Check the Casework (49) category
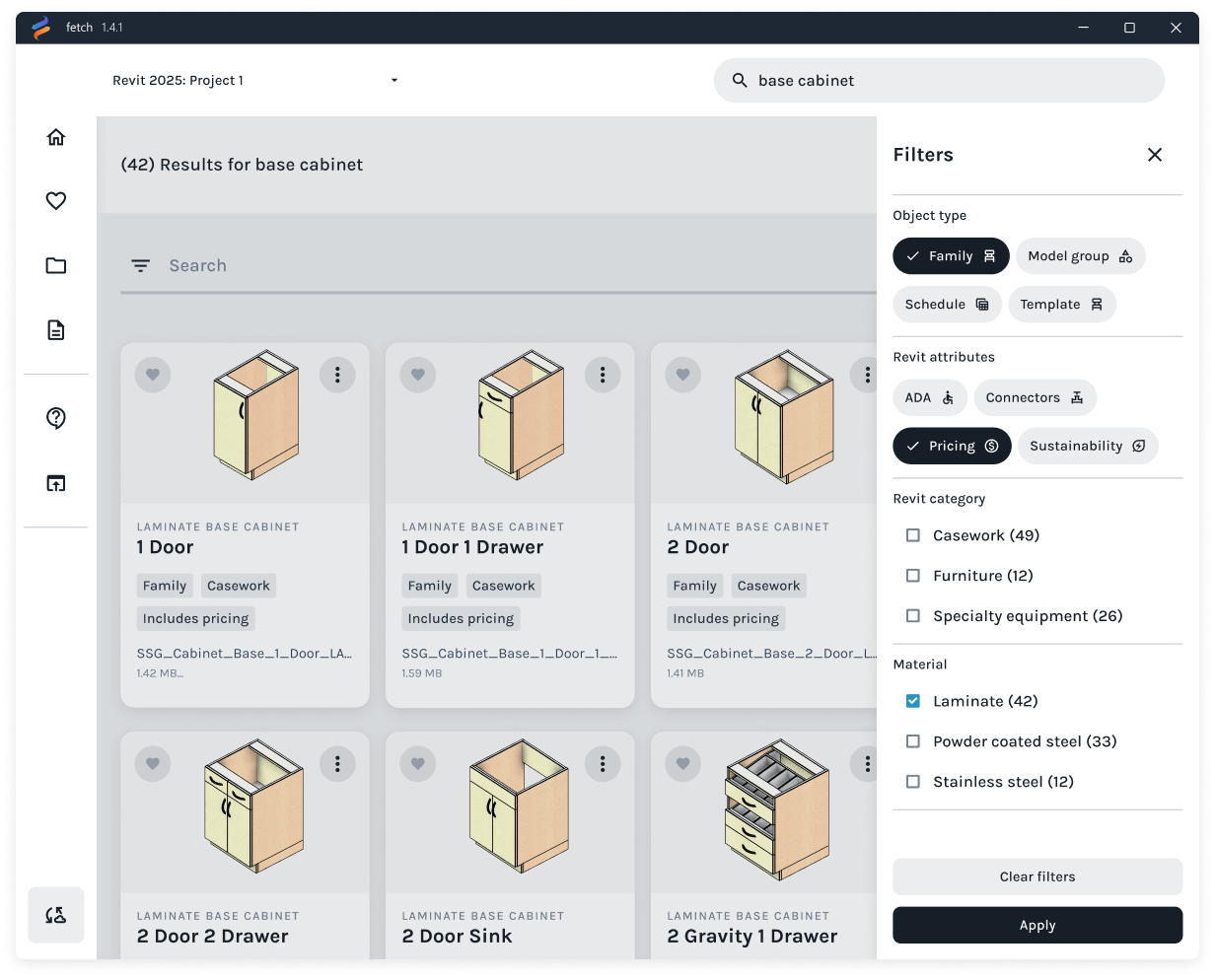 click(913, 535)
